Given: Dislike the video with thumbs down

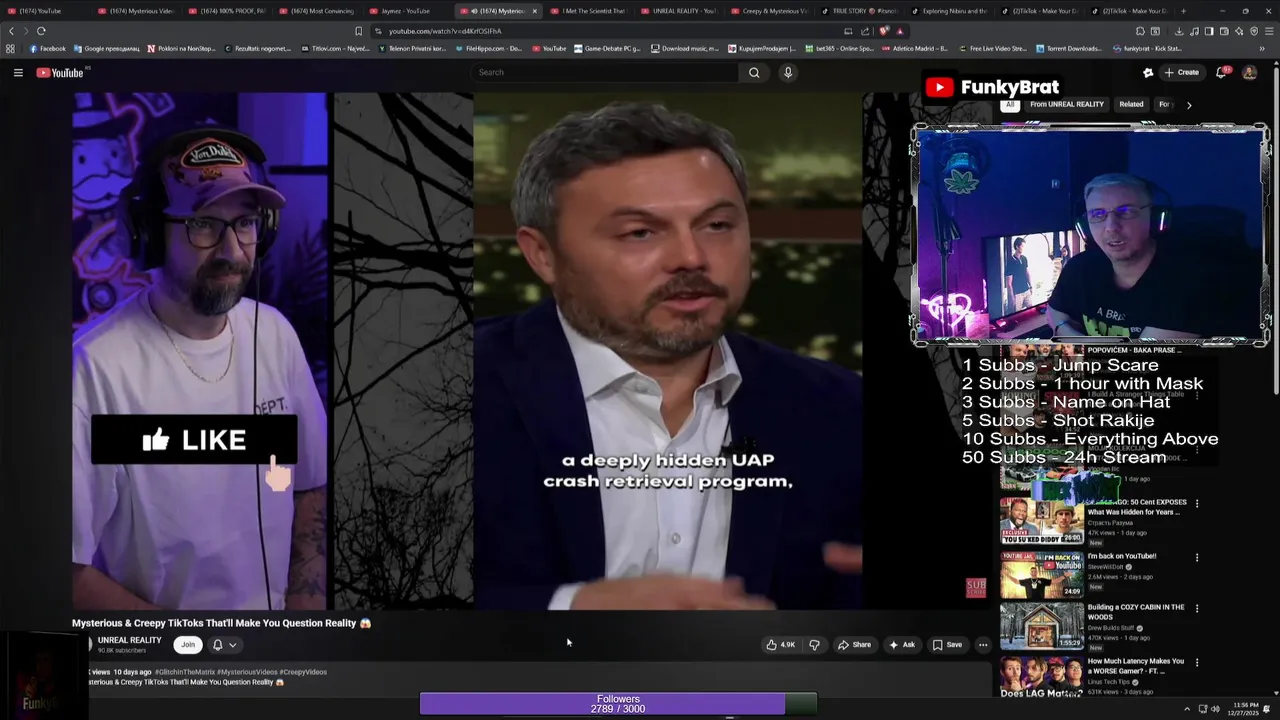Looking at the screenshot, I should click(x=814, y=645).
